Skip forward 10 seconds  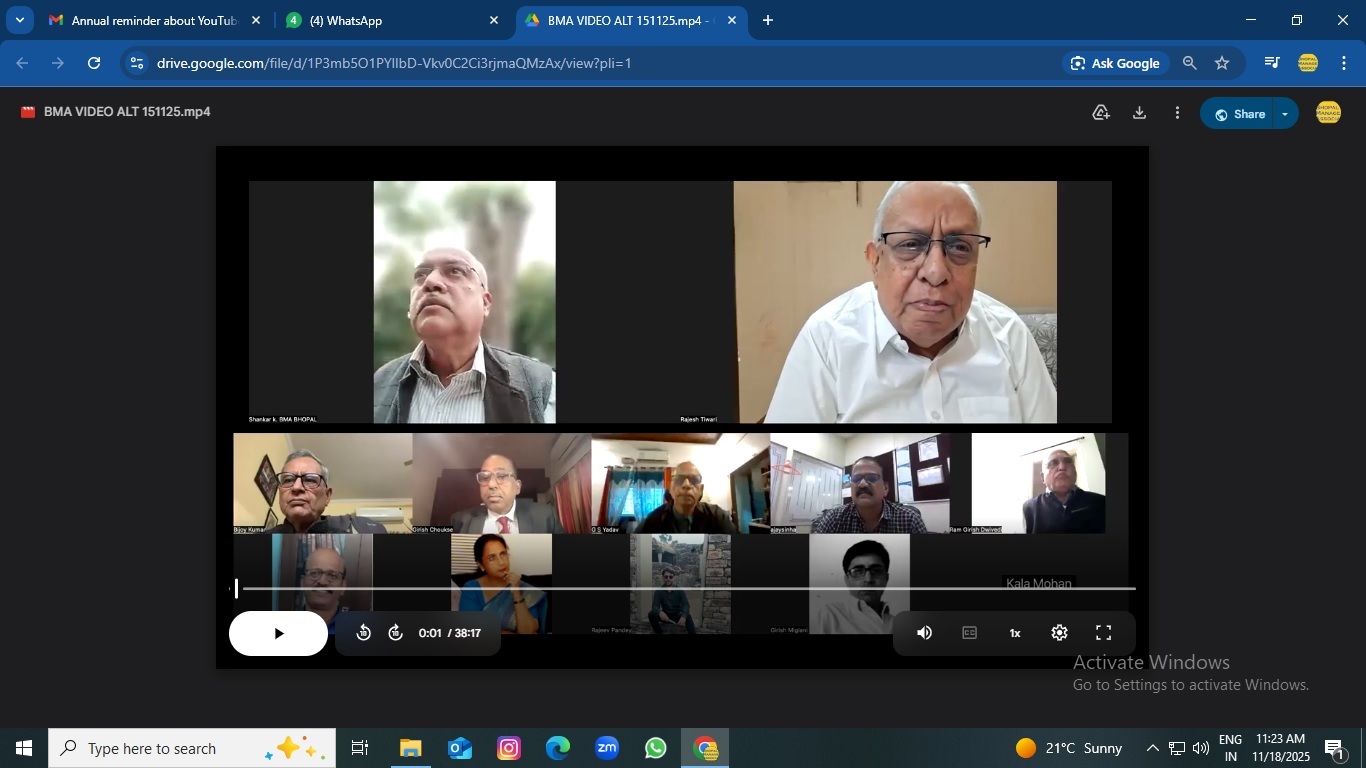pos(396,633)
